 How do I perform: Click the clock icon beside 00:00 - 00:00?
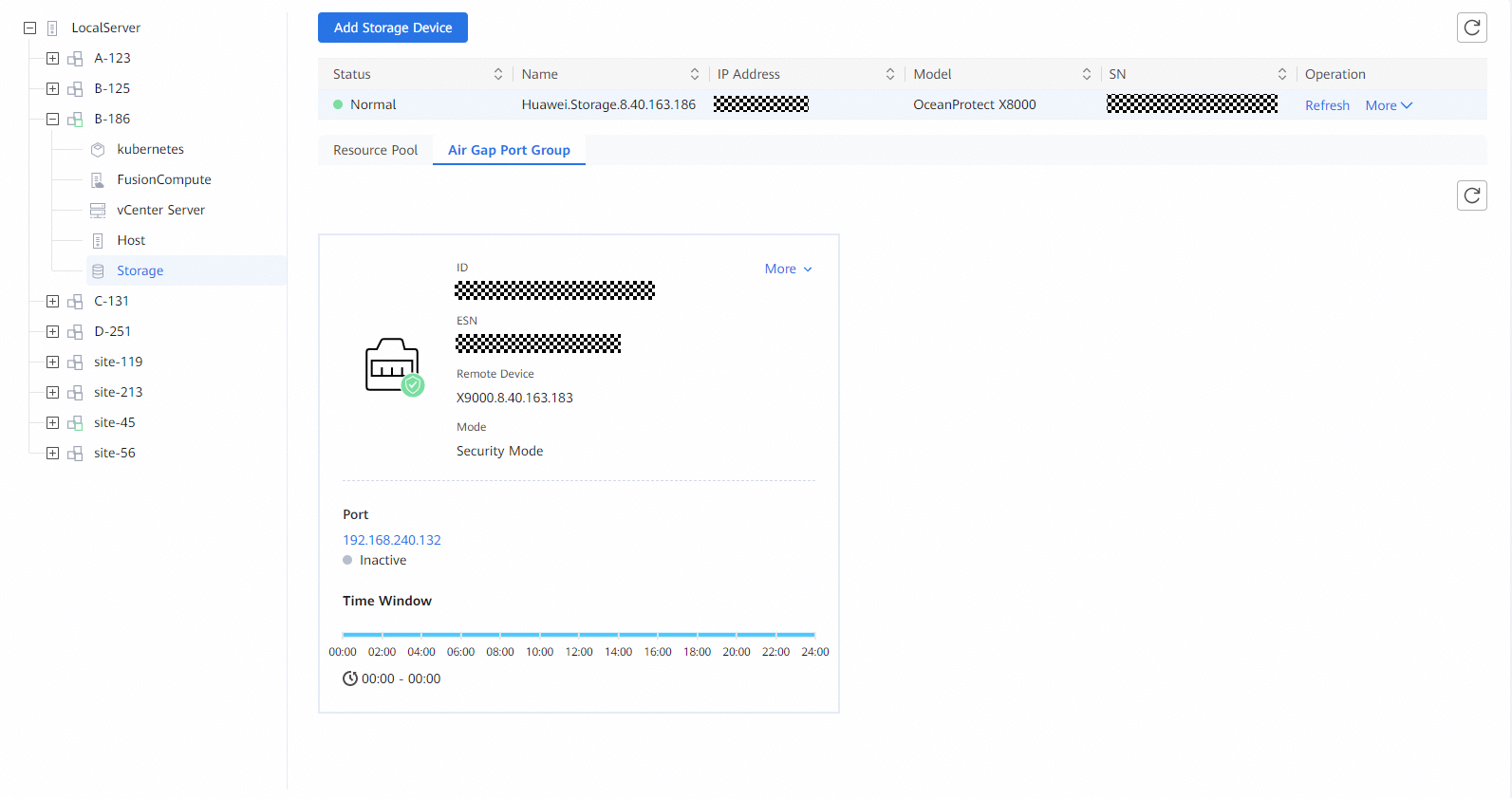tap(350, 678)
